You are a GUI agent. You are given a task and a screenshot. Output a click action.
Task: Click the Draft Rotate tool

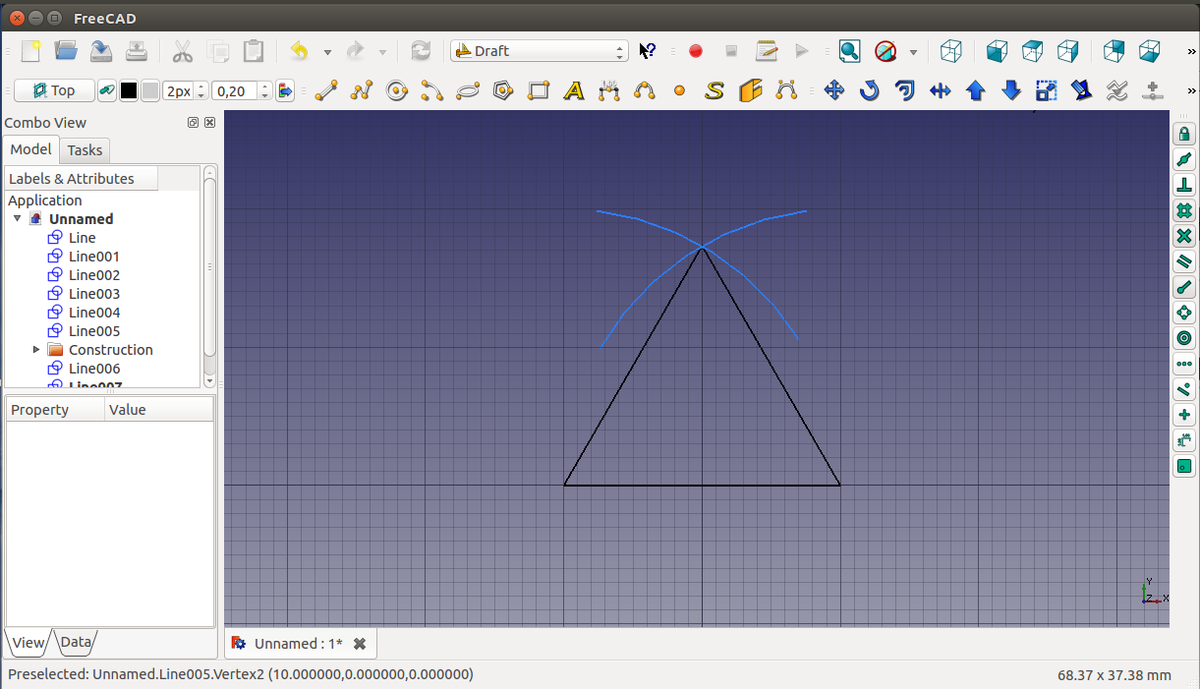[869, 91]
